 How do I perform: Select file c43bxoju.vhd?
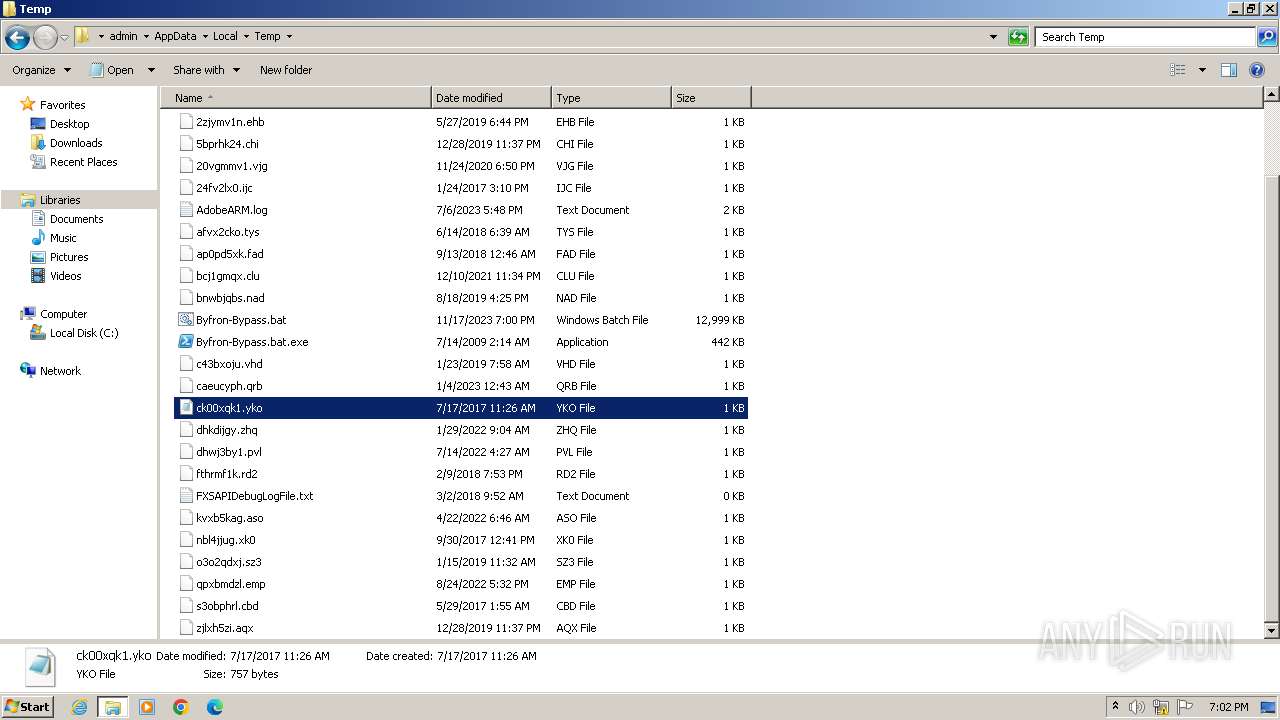point(229,364)
